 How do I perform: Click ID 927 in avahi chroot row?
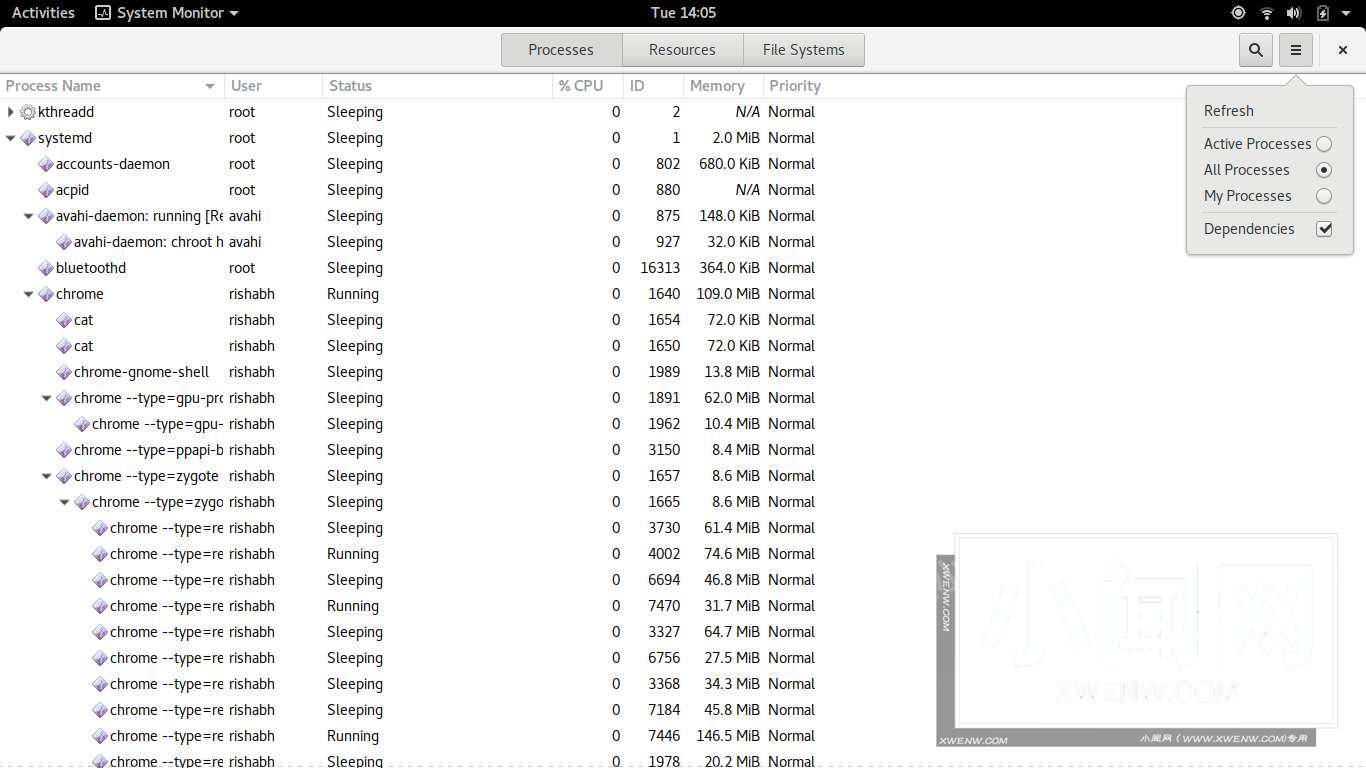(x=669, y=242)
